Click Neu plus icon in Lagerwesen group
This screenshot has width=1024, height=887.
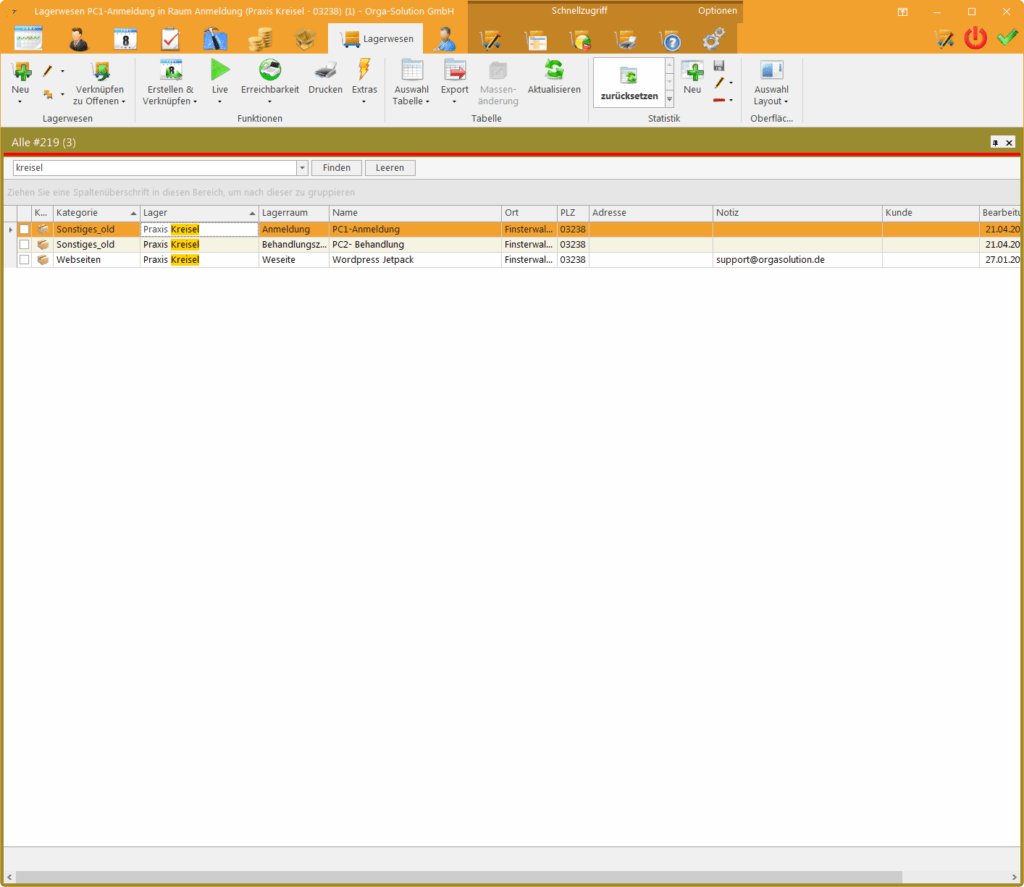(x=21, y=71)
